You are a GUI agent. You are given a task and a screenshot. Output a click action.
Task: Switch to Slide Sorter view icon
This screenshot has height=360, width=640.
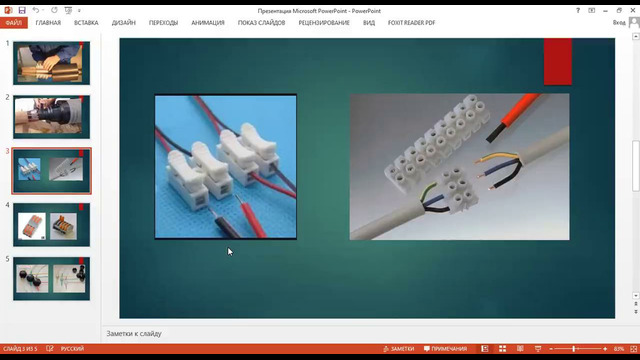pos(502,349)
